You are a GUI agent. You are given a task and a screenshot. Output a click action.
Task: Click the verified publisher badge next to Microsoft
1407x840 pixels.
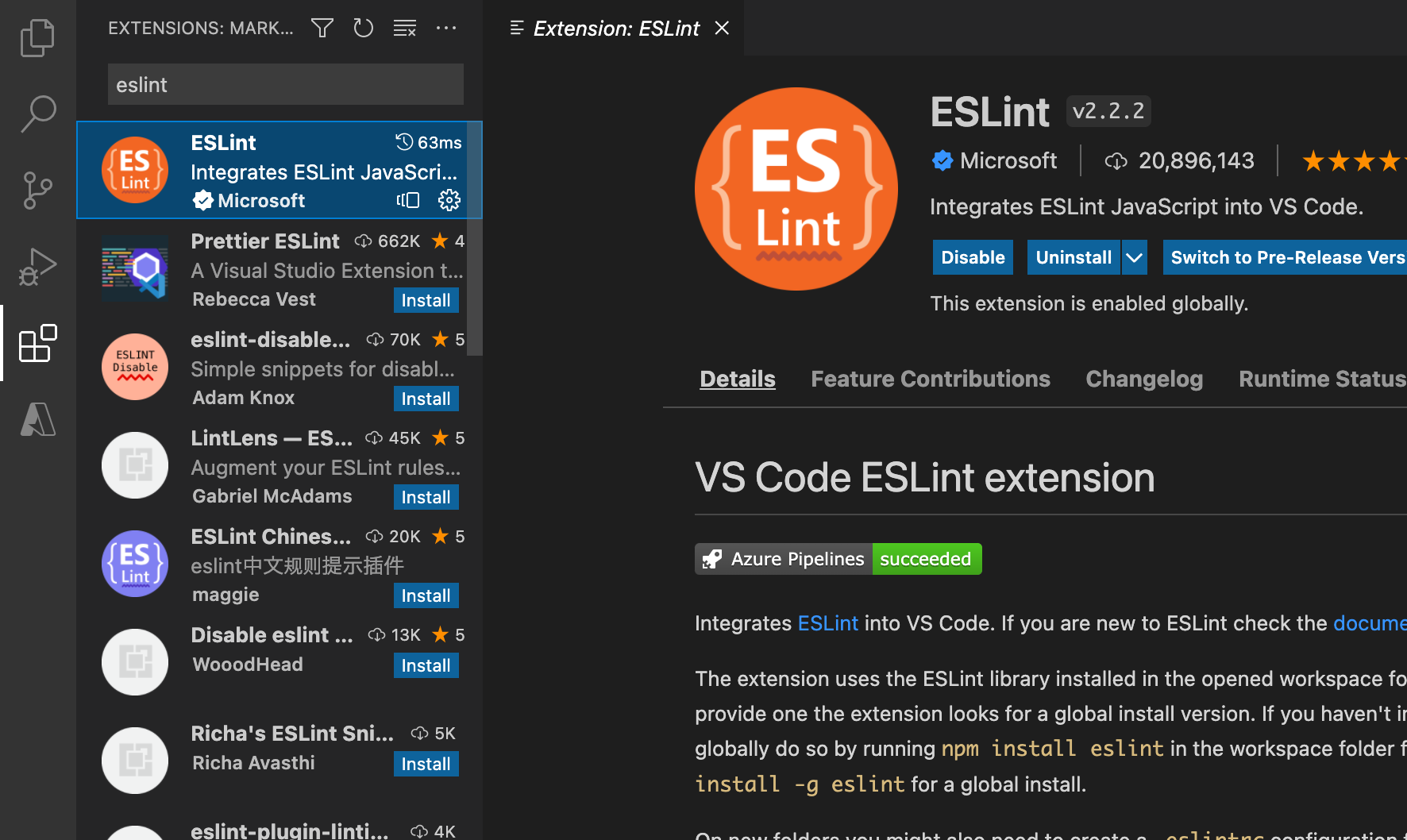tap(942, 160)
